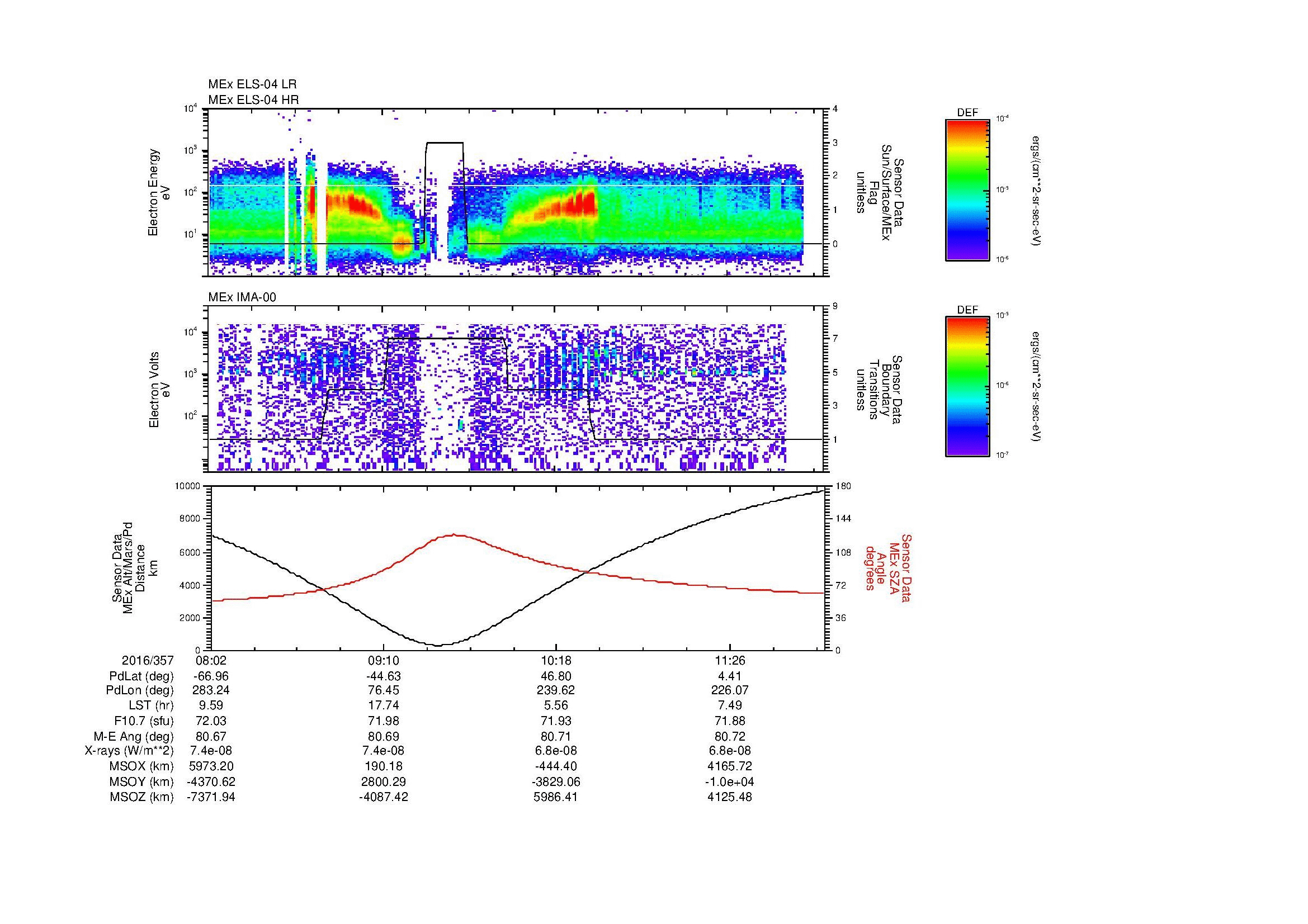1308x924 pixels.
Task: Click the LST value 17.74
Action: (x=384, y=705)
